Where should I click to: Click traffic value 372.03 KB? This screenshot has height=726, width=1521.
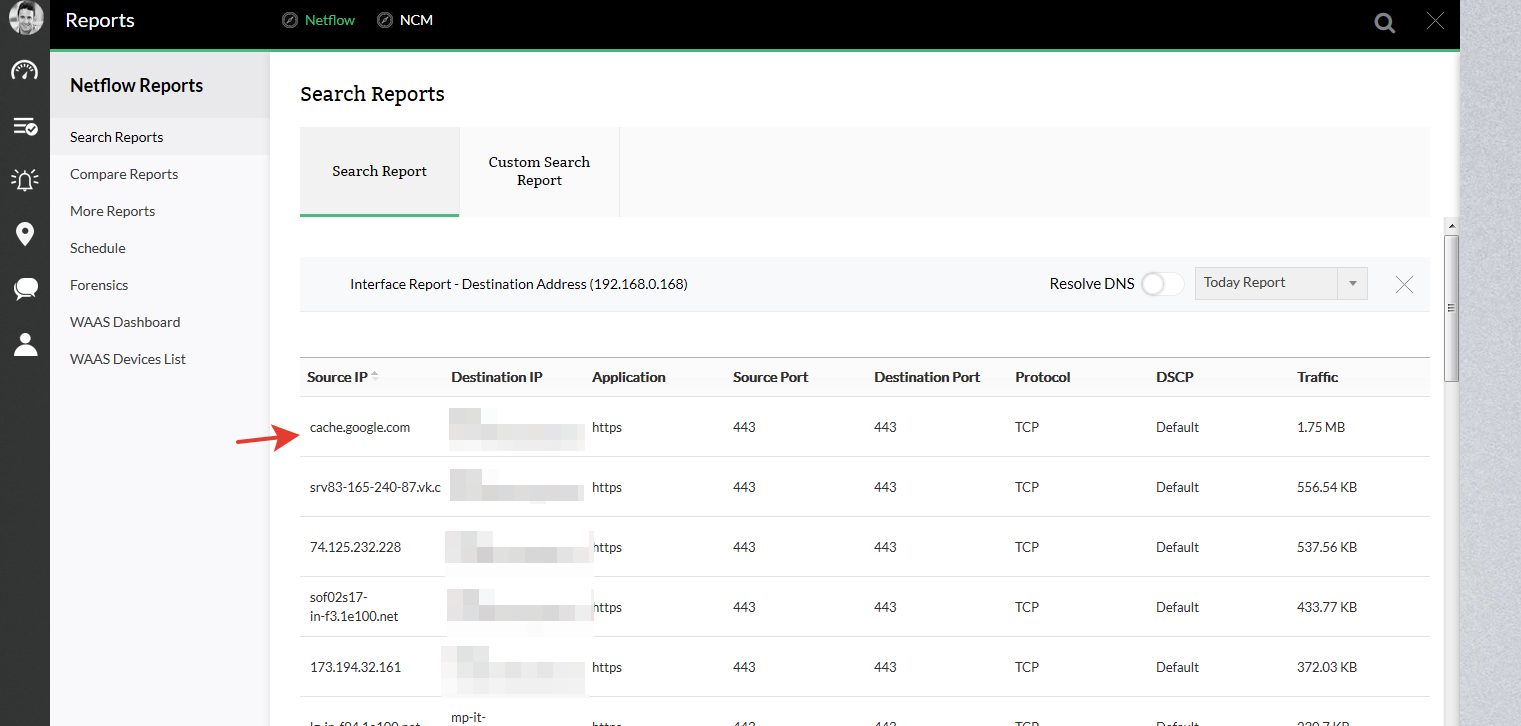pos(1327,667)
